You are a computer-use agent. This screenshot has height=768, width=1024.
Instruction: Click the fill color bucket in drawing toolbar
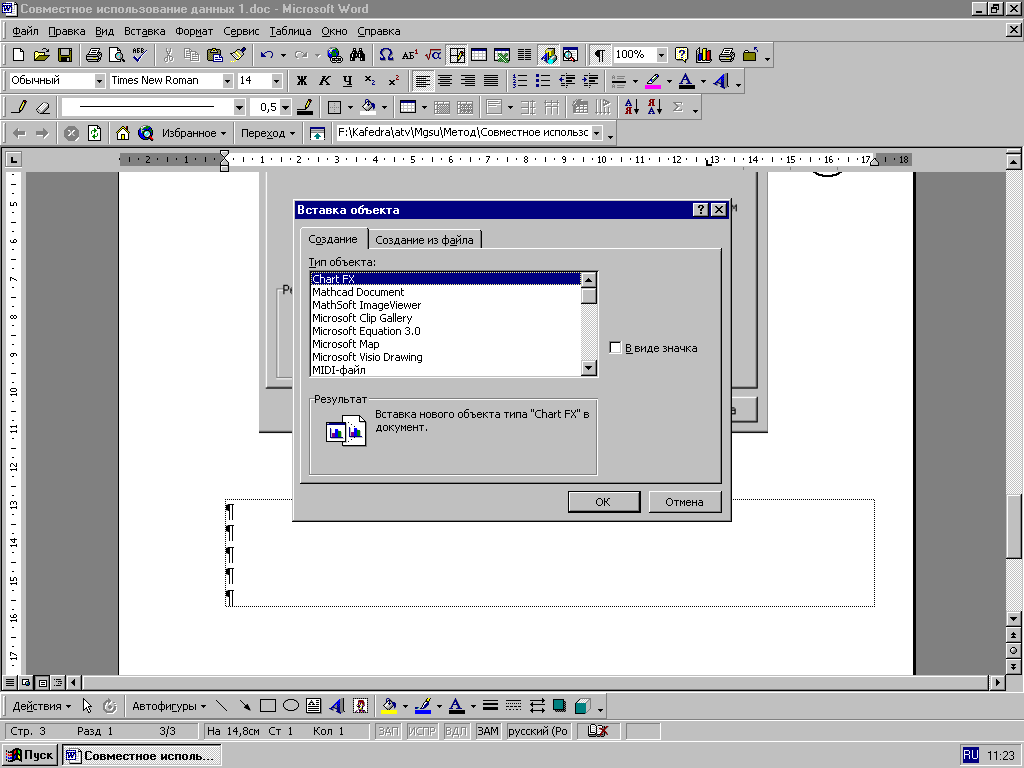pyautogui.click(x=389, y=705)
